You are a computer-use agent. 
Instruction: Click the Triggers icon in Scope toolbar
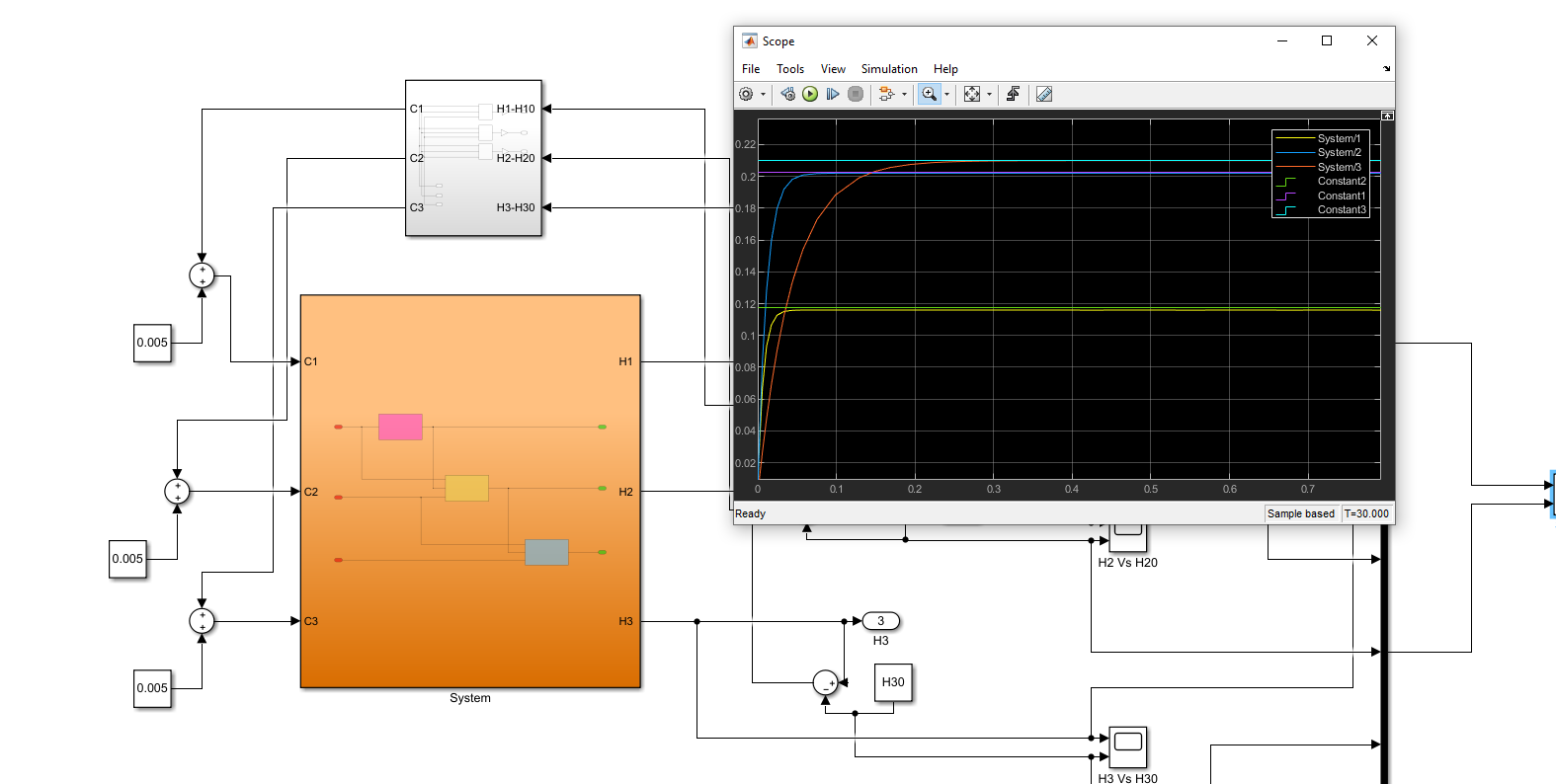click(1013, 94)
